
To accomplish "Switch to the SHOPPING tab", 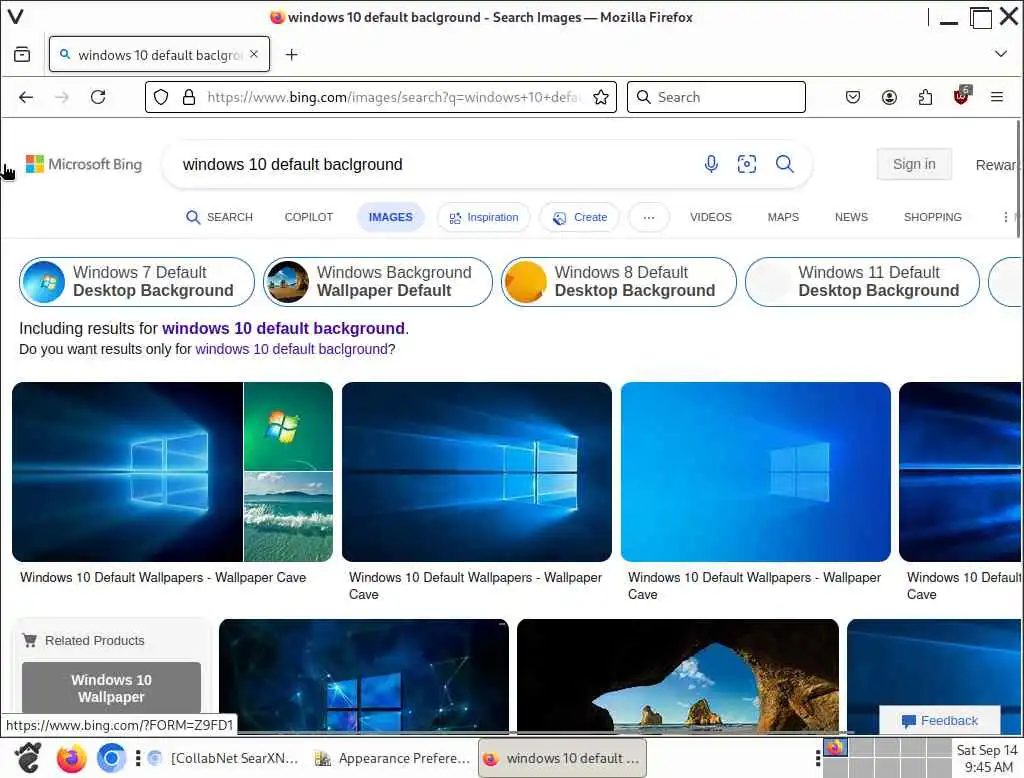I will pyautogui.click(x=933, y=217).
